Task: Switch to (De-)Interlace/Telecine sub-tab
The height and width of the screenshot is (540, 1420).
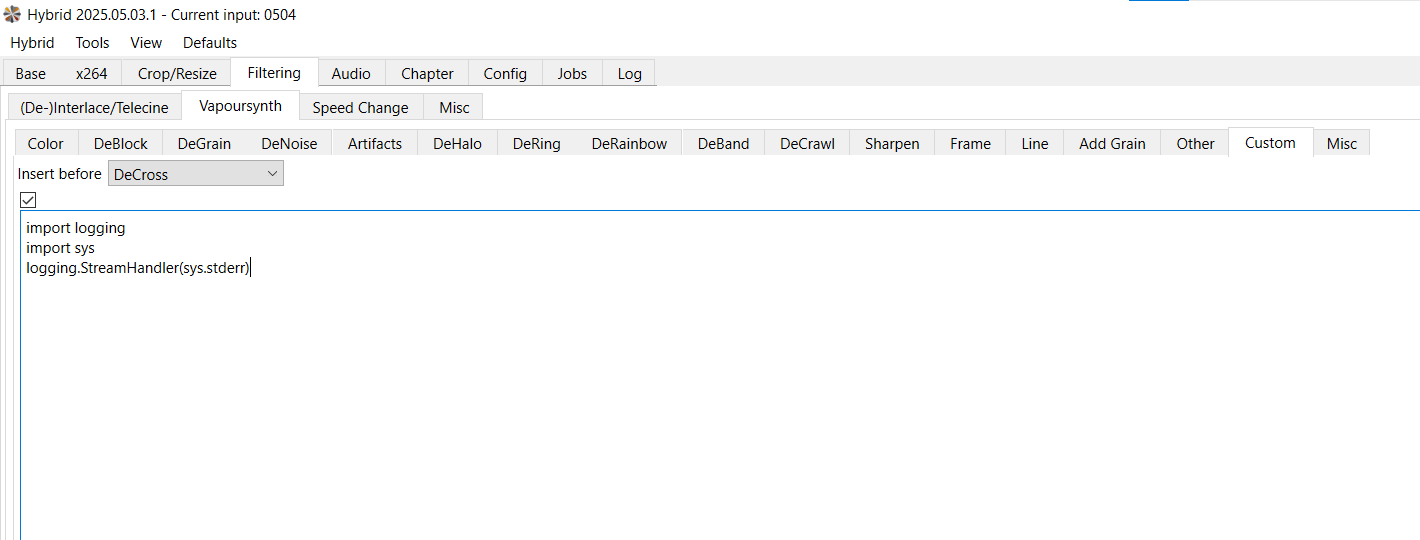Action: (94, 107)
